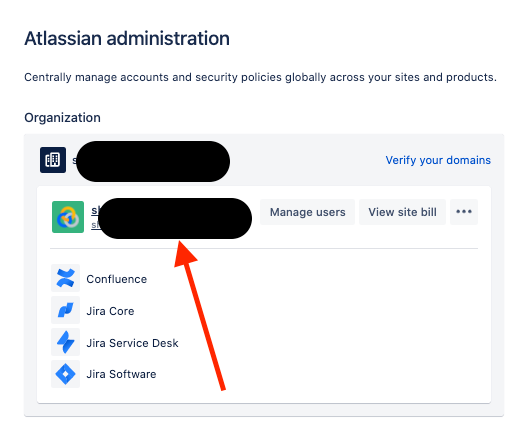Open the Confluence product icon
Viewport: 526px width, 437px height.
[66, 278]
